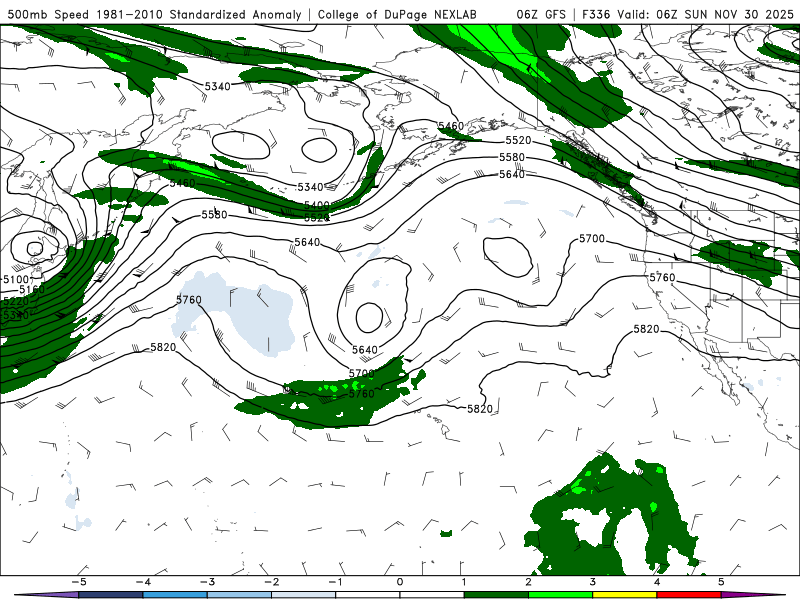The width and height of the screenshot is (800, 600).
Task: Click the 'F336 Valid: 06Z SUN NOV 30 2025' text
Action: click(688, 14)
